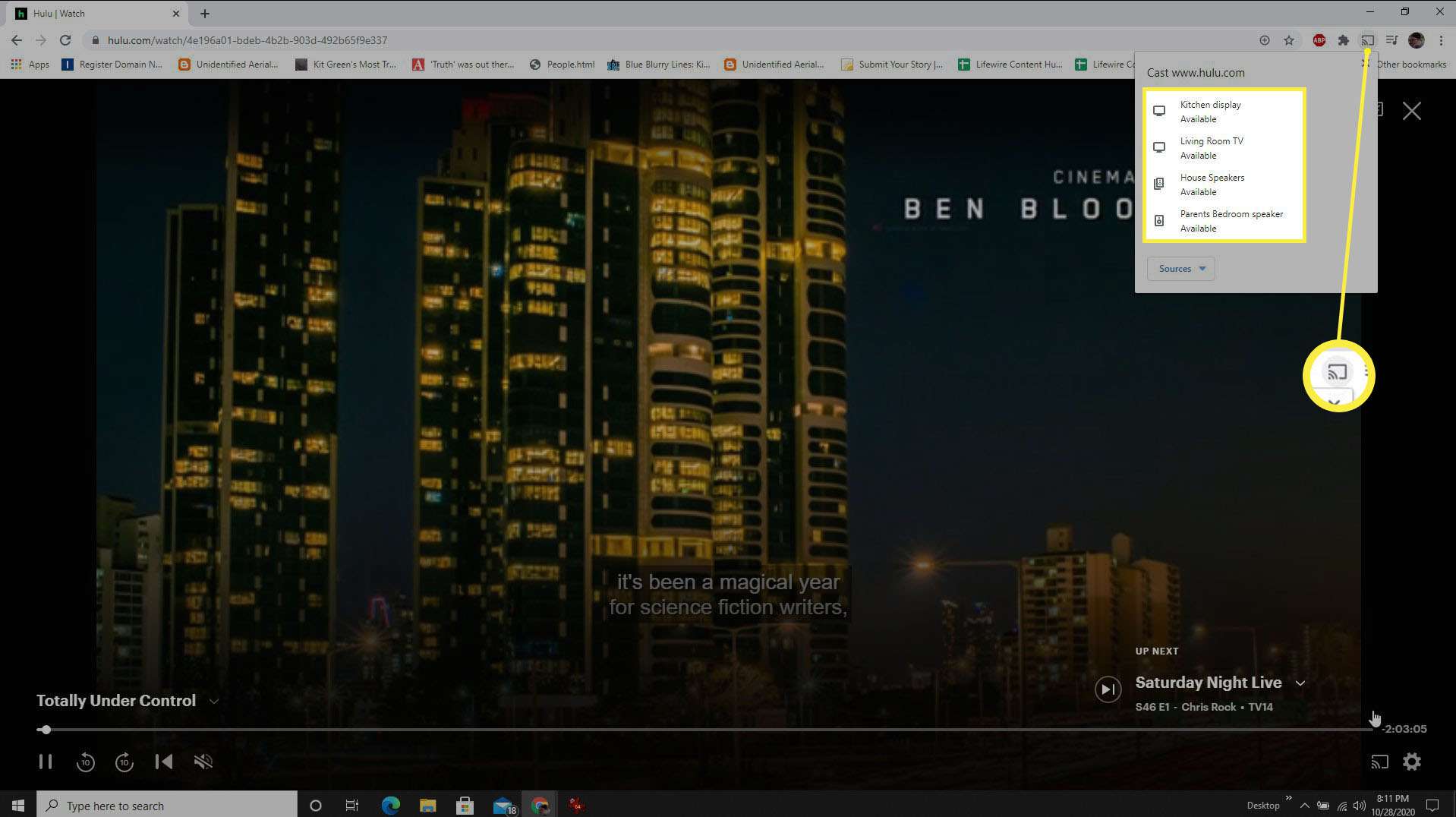Open Chrome's three-dot menu

(1441, 40)
